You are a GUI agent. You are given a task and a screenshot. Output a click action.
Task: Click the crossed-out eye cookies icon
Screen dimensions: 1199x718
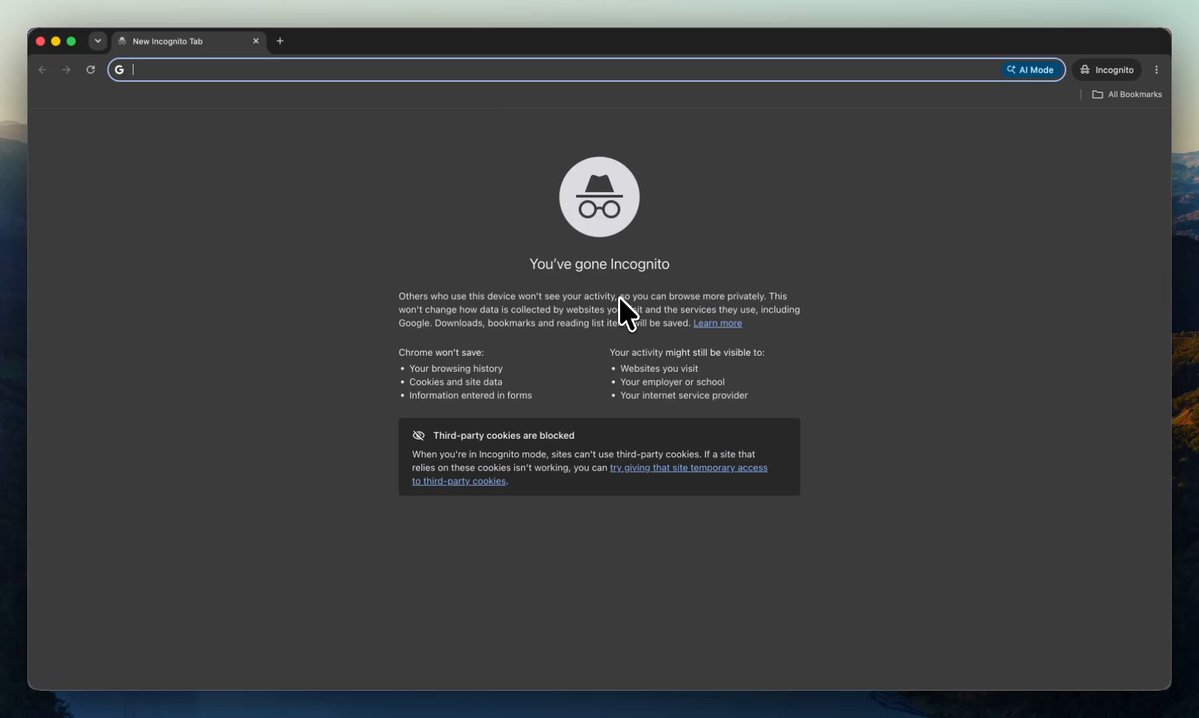418,435
